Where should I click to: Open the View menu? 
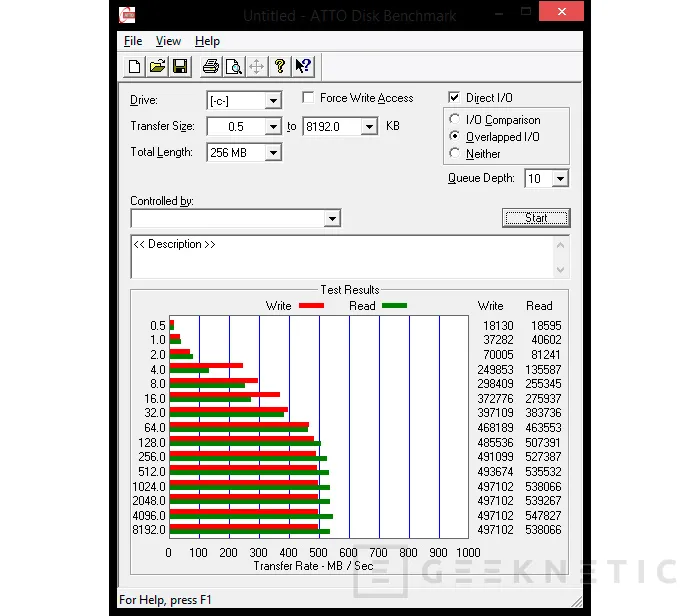(x=168, y=41)
